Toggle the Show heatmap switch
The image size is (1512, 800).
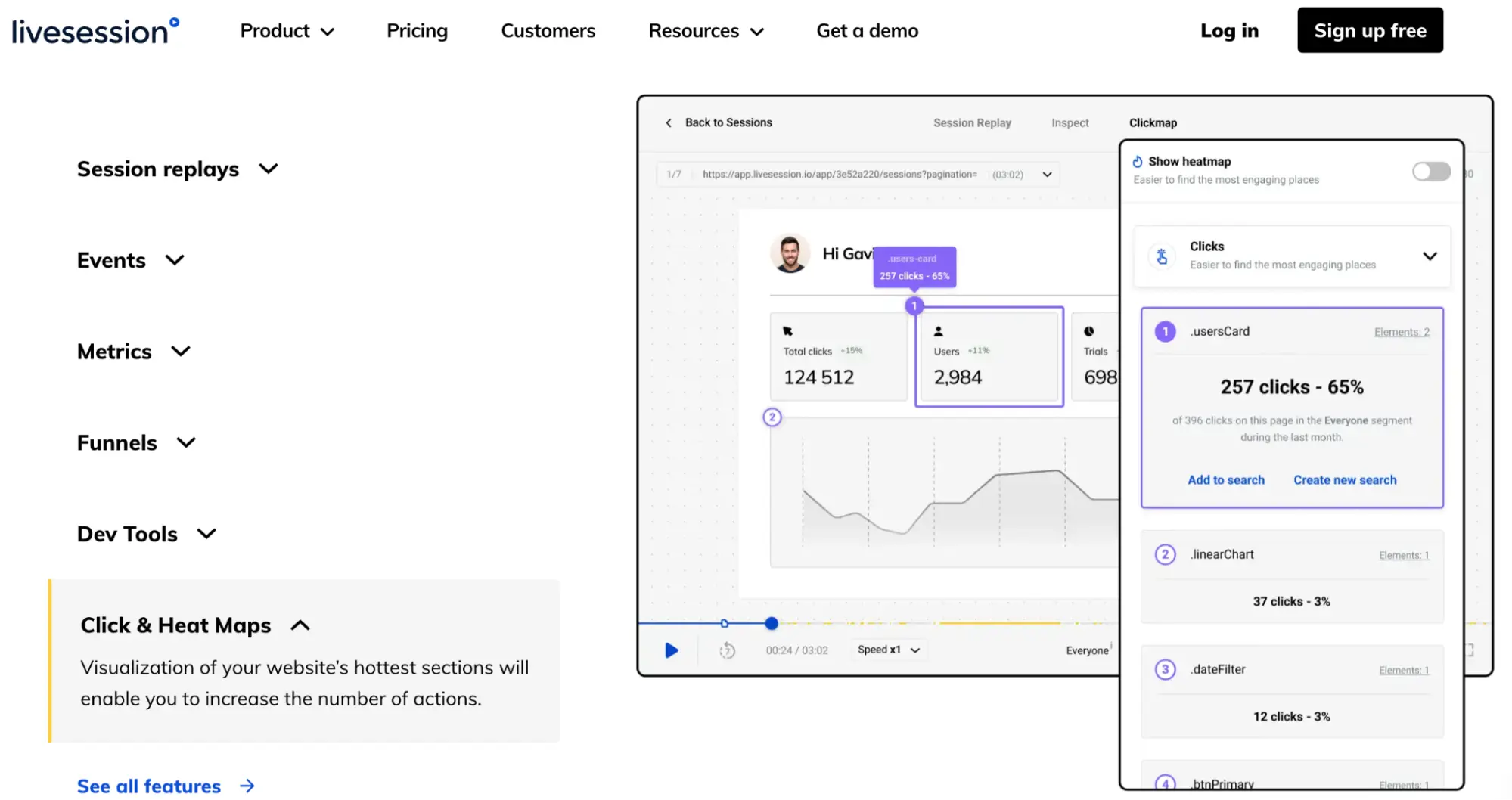click(1431, 172)
